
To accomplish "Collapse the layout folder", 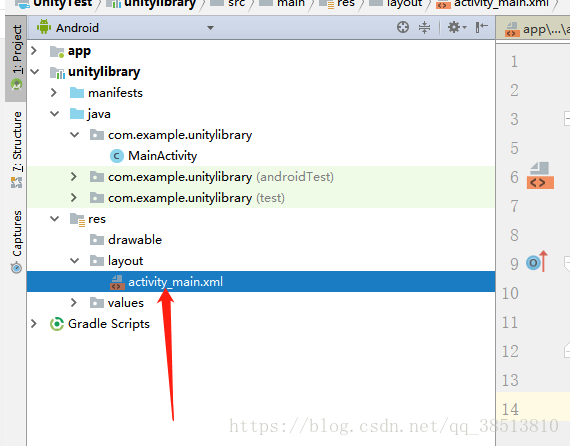I will click(75, 261).
